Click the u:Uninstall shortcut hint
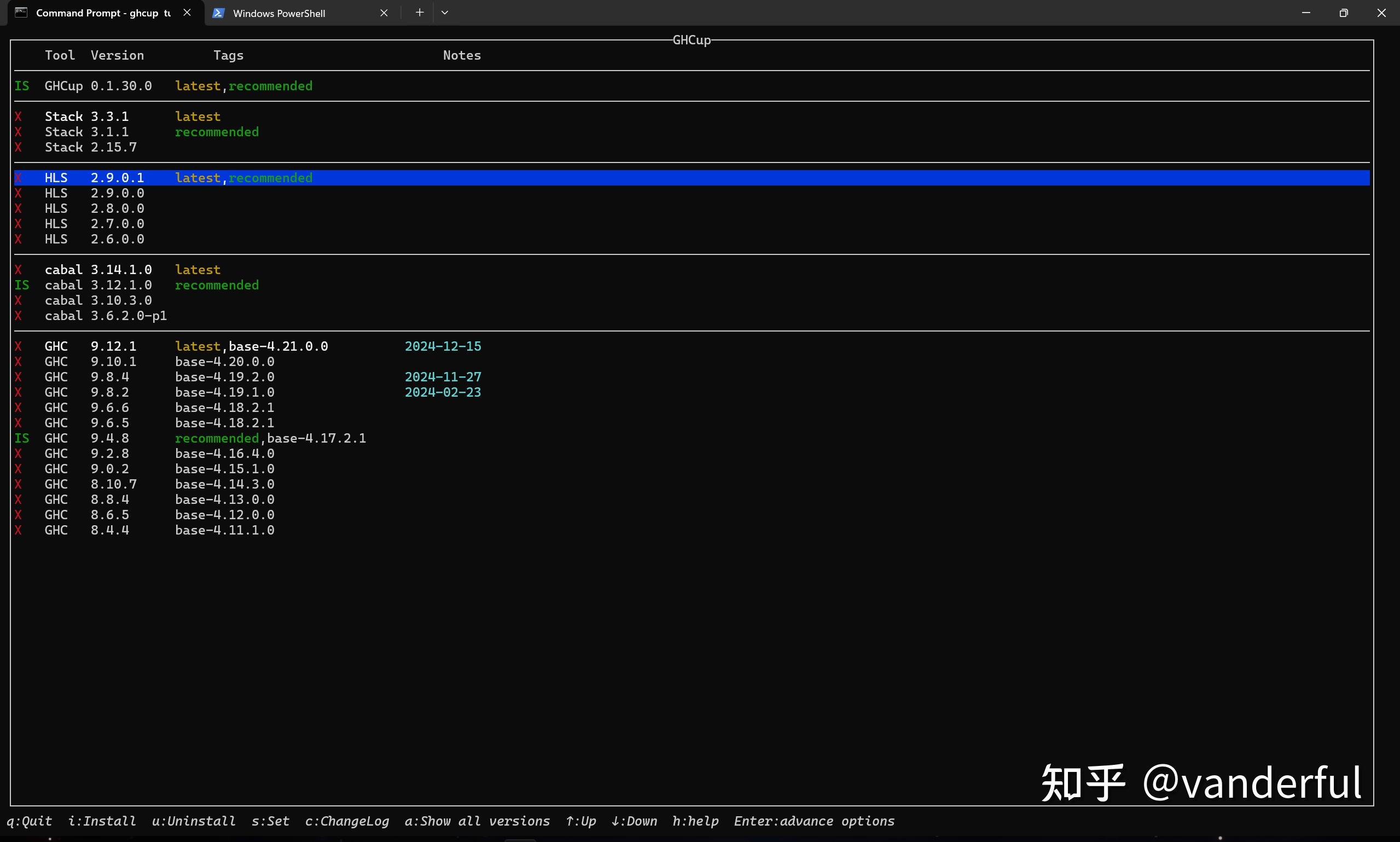 [x=194, y=821]
